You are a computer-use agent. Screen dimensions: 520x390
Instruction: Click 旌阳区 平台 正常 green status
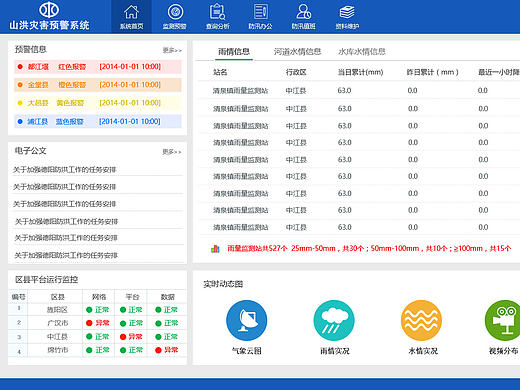[131, 310]
